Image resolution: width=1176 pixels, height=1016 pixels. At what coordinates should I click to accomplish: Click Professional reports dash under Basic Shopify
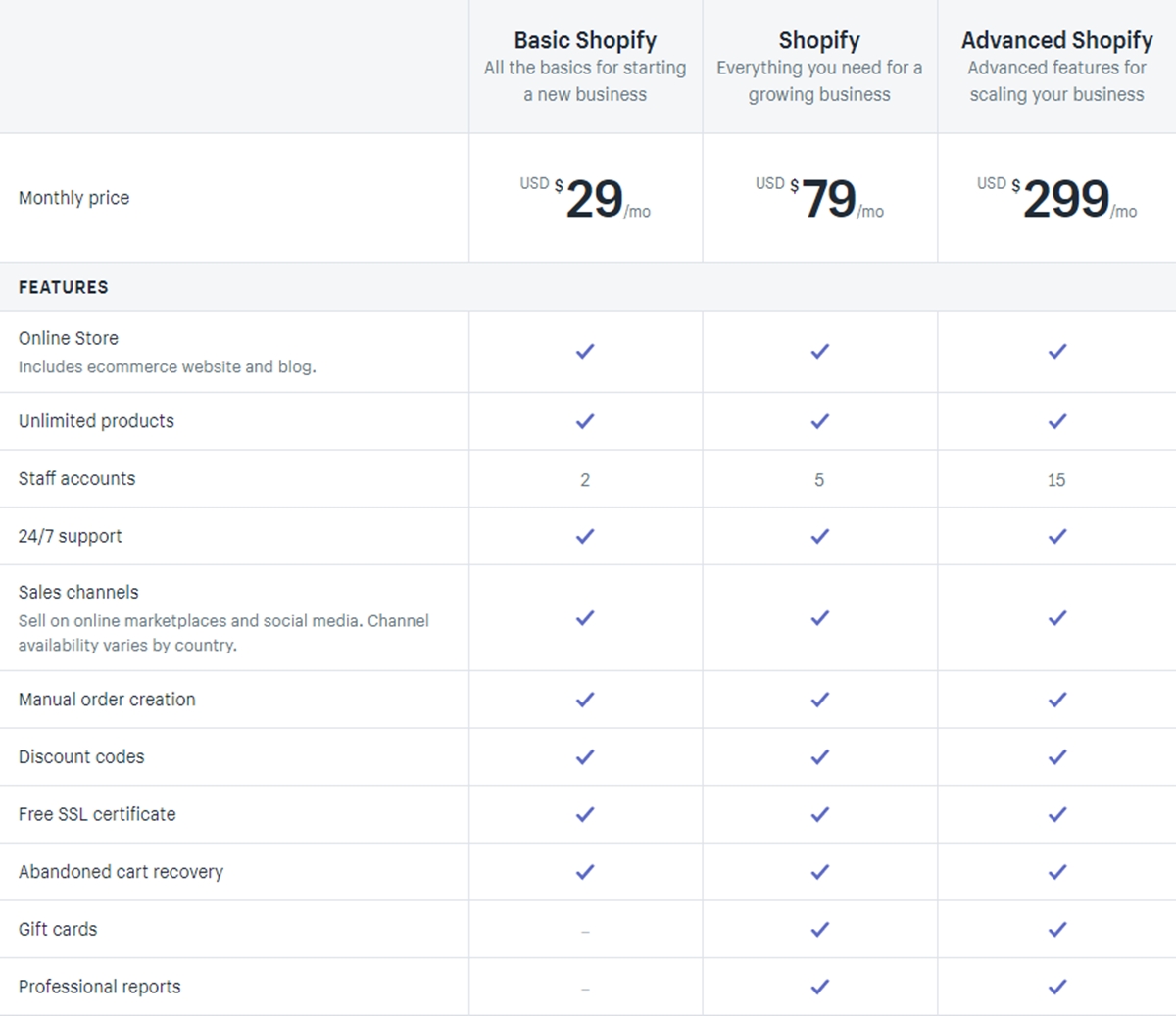point(585,989)
